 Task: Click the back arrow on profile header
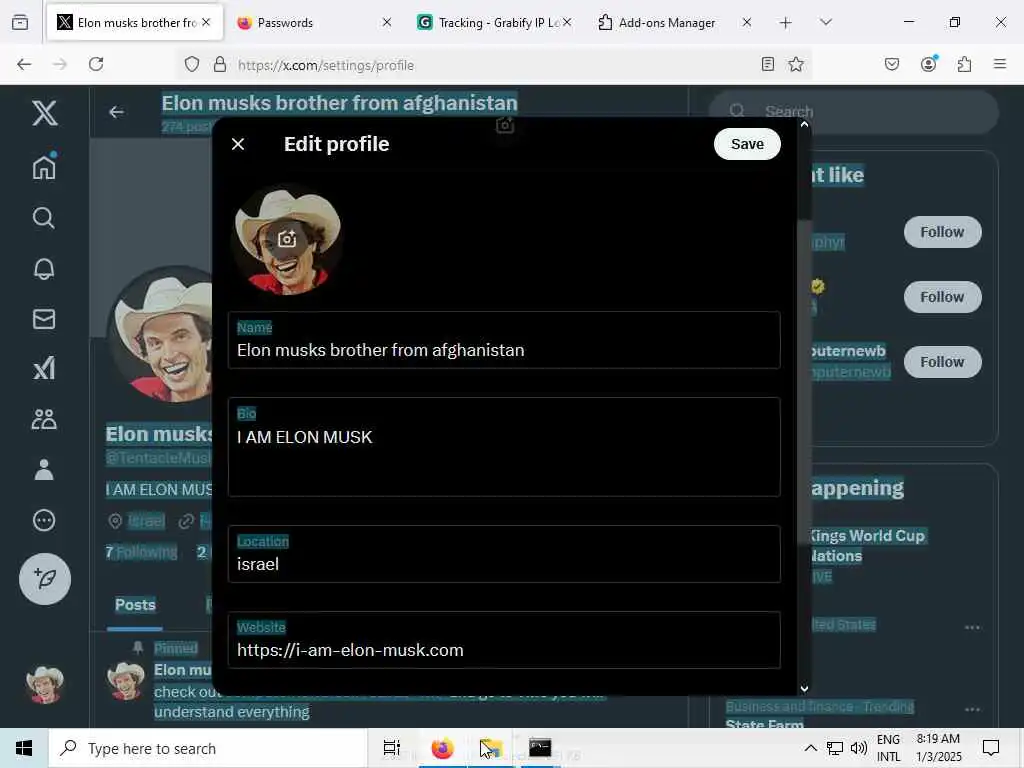(x=116, y=112)
